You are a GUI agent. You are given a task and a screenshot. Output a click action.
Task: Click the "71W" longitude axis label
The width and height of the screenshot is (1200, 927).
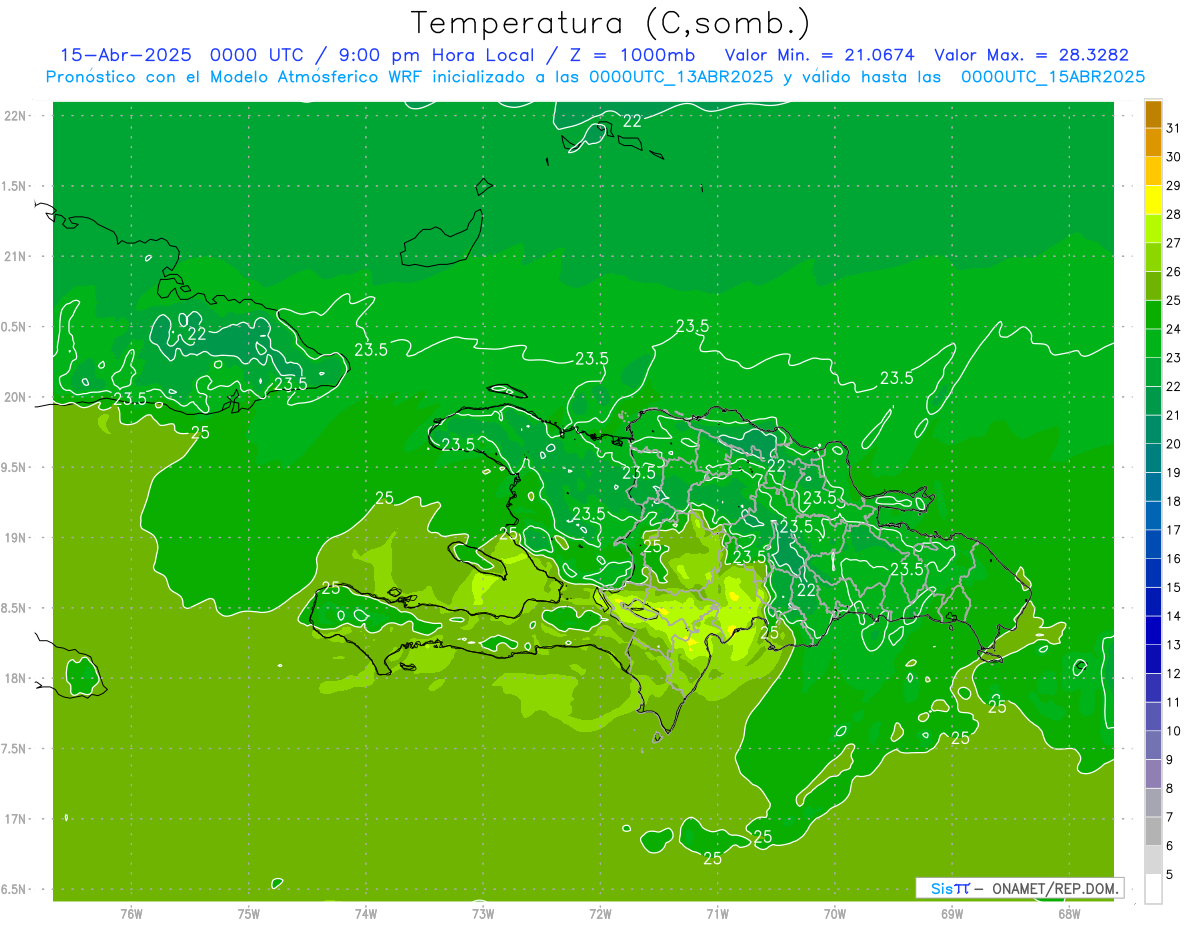(717, 914)
